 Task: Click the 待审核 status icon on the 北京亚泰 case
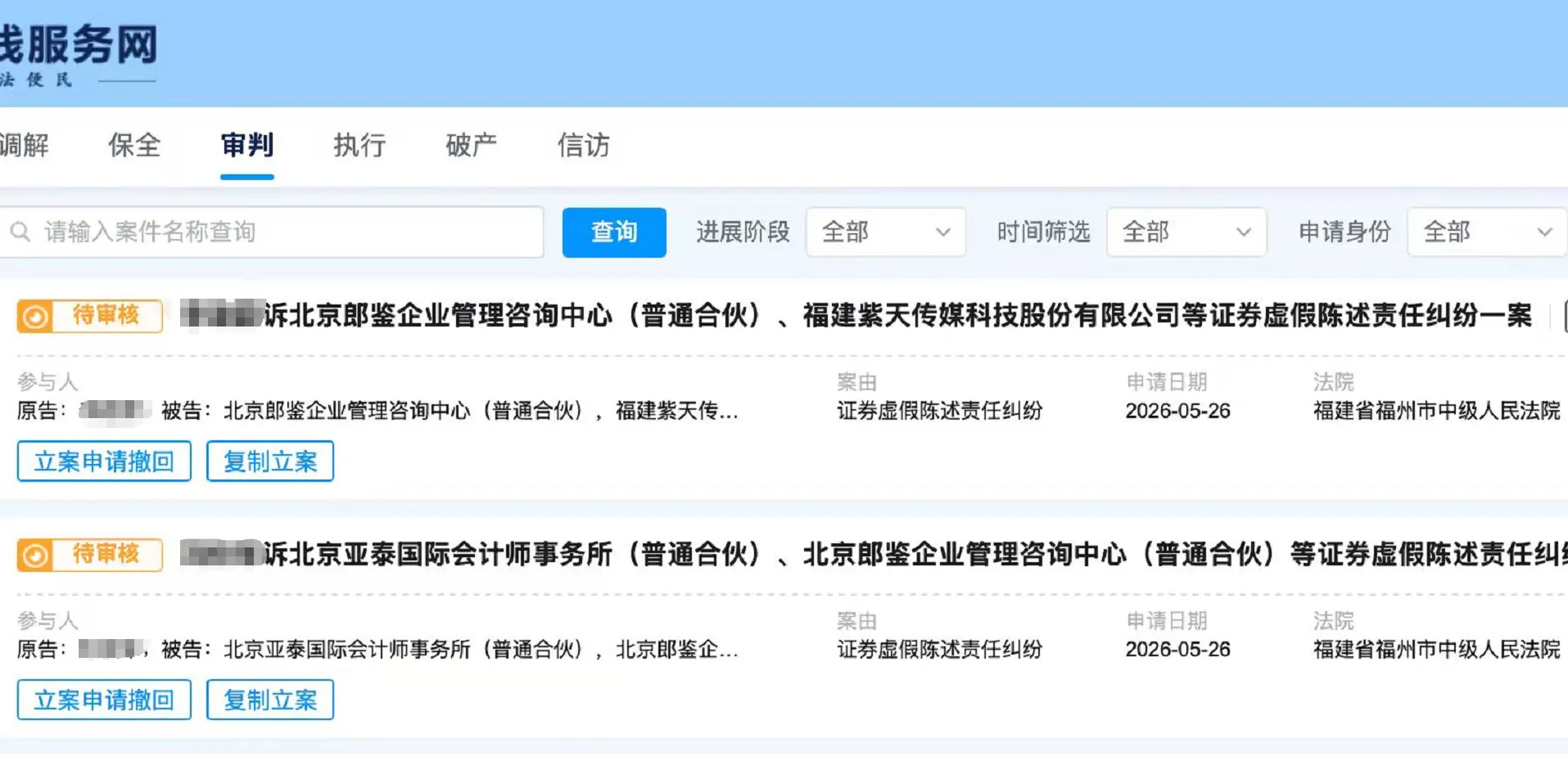coord(35,555)
